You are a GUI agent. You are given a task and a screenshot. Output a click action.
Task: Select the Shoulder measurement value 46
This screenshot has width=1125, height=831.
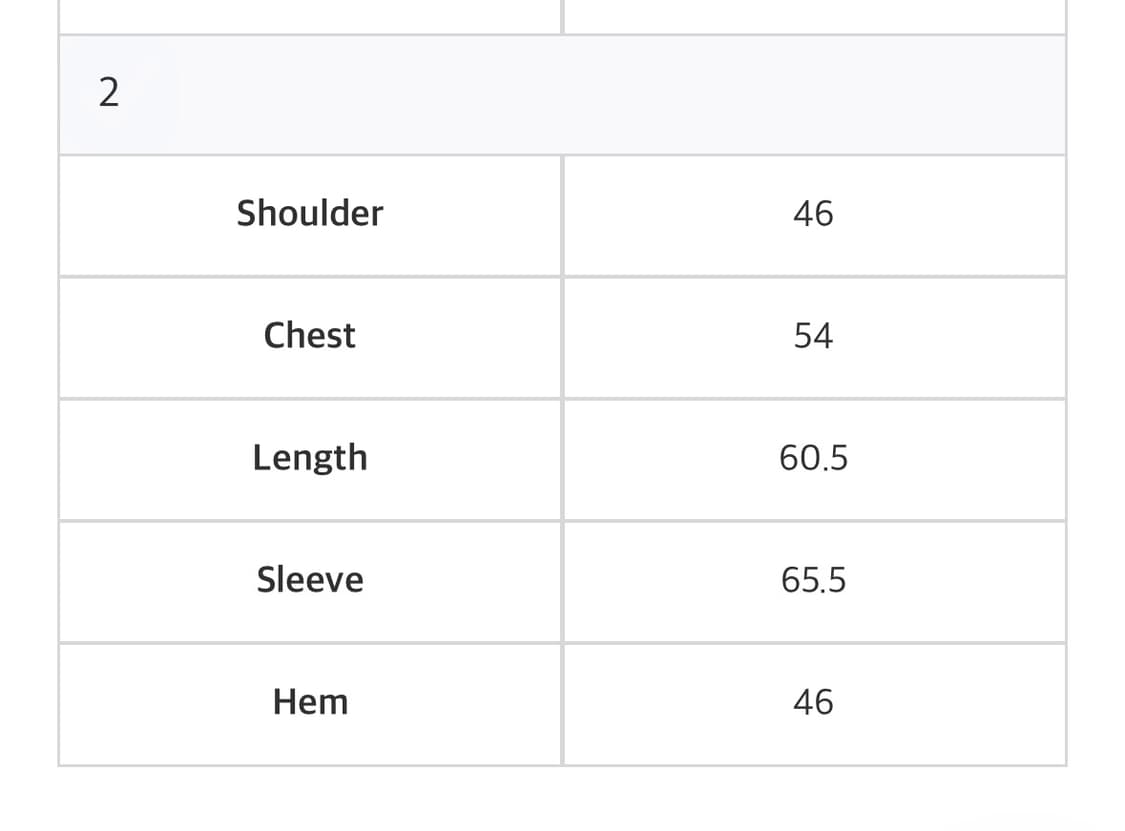[x=813, y=214]
